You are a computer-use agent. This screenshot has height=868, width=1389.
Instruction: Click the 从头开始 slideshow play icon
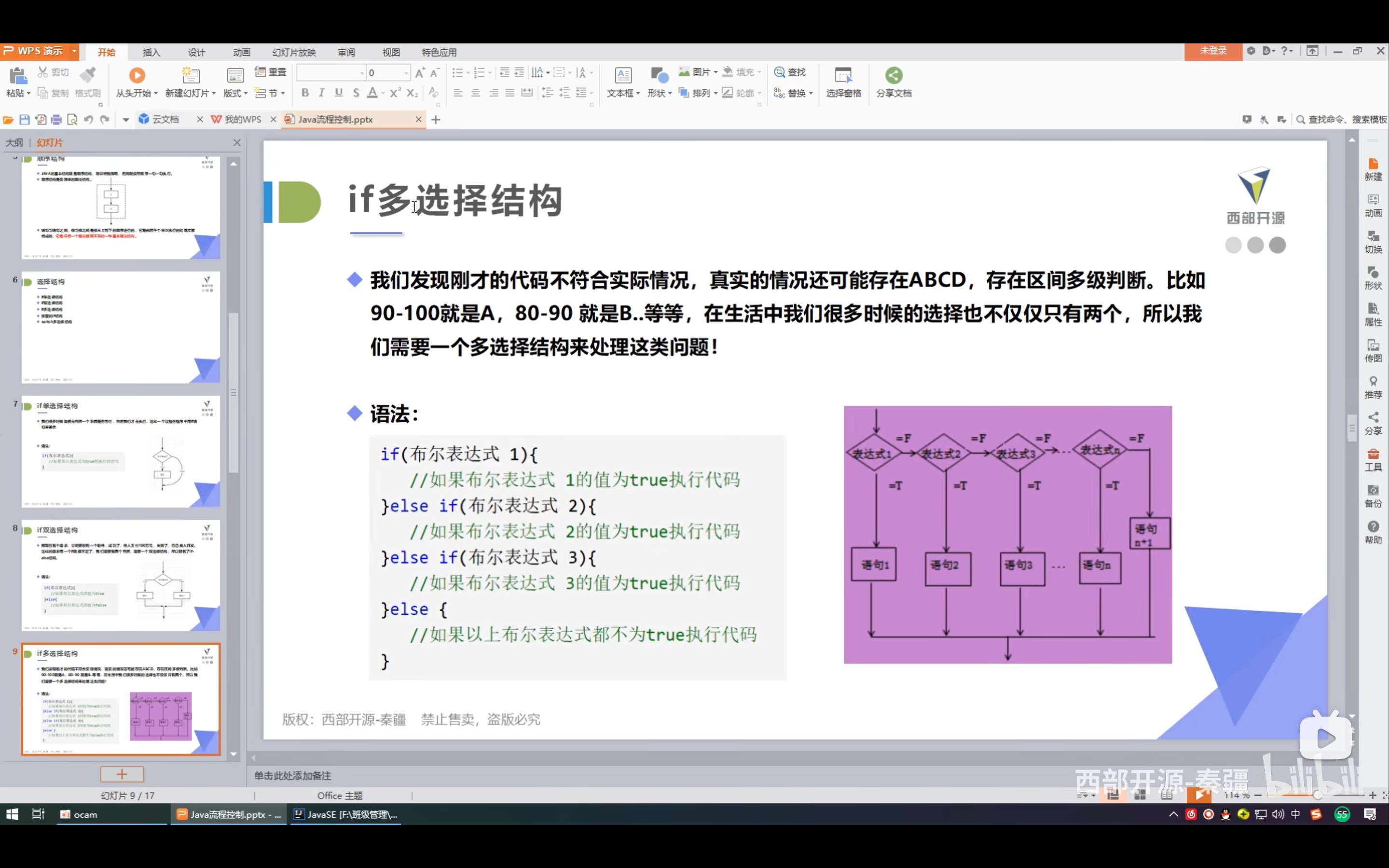pos(137,75)
